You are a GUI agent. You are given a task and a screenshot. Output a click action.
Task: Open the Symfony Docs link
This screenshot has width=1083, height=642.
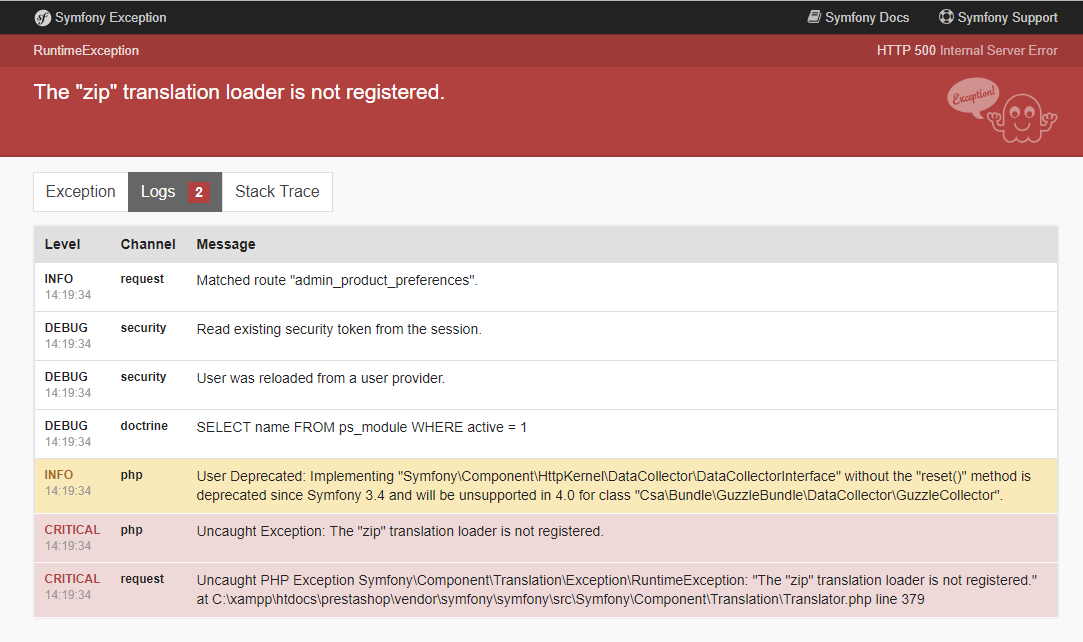tap(866, 17)
